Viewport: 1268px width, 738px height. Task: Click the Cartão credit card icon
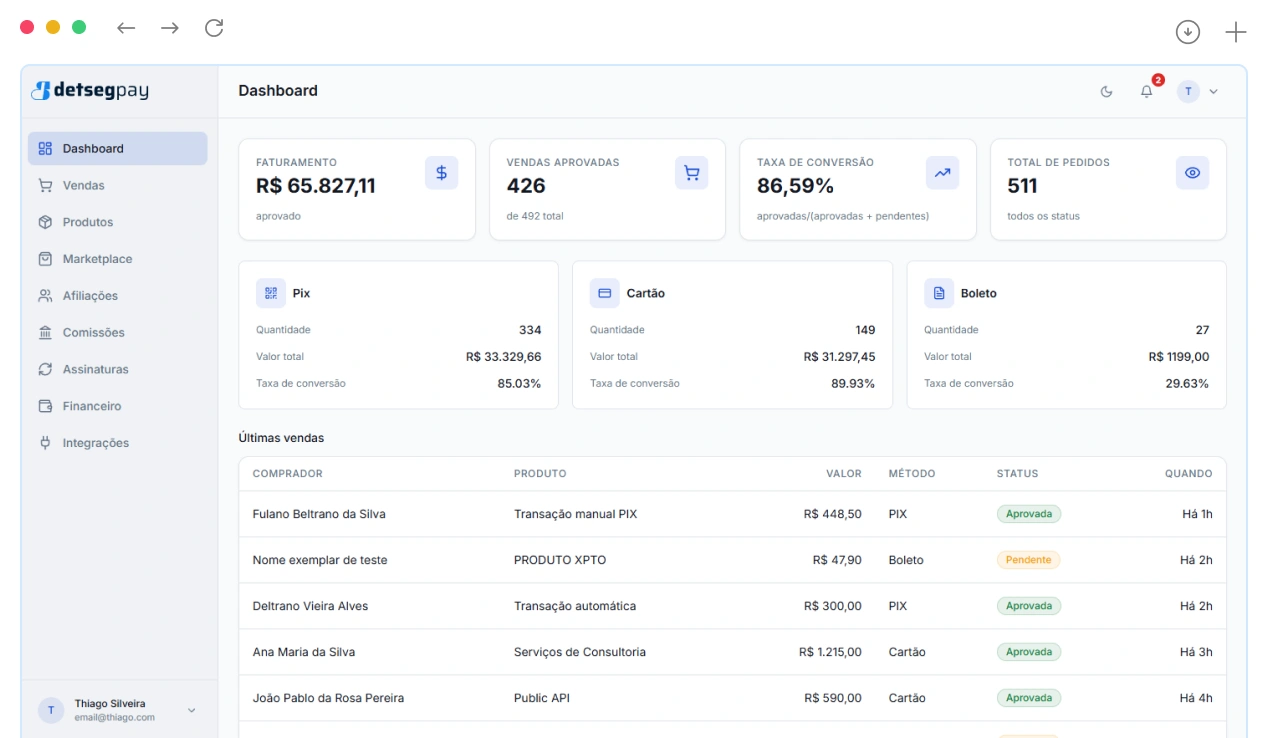tap(604, 293)
